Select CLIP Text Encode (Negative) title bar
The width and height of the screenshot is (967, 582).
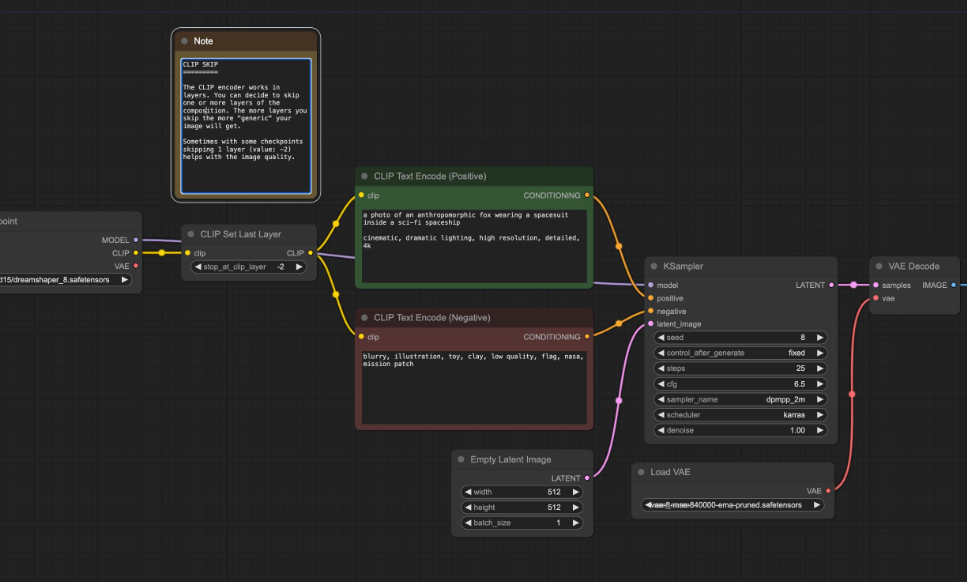pyautogui.click(x=474, y=318)
